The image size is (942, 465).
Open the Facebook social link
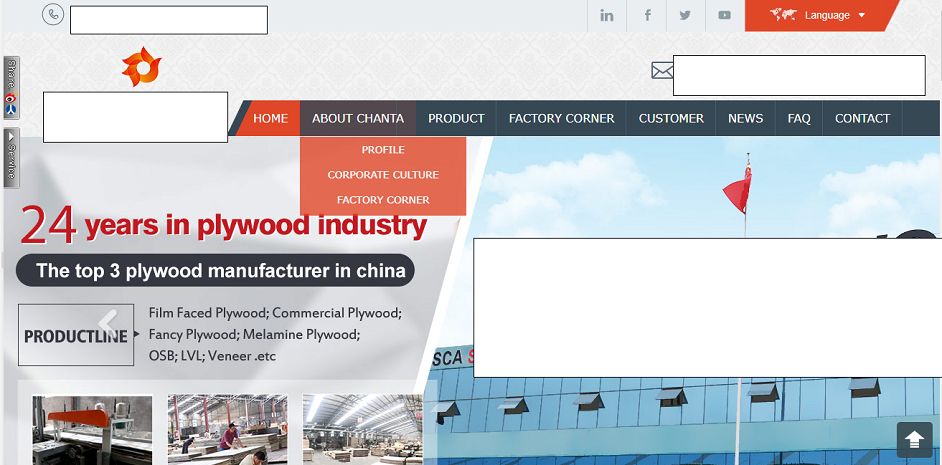(x=647, y=16)
